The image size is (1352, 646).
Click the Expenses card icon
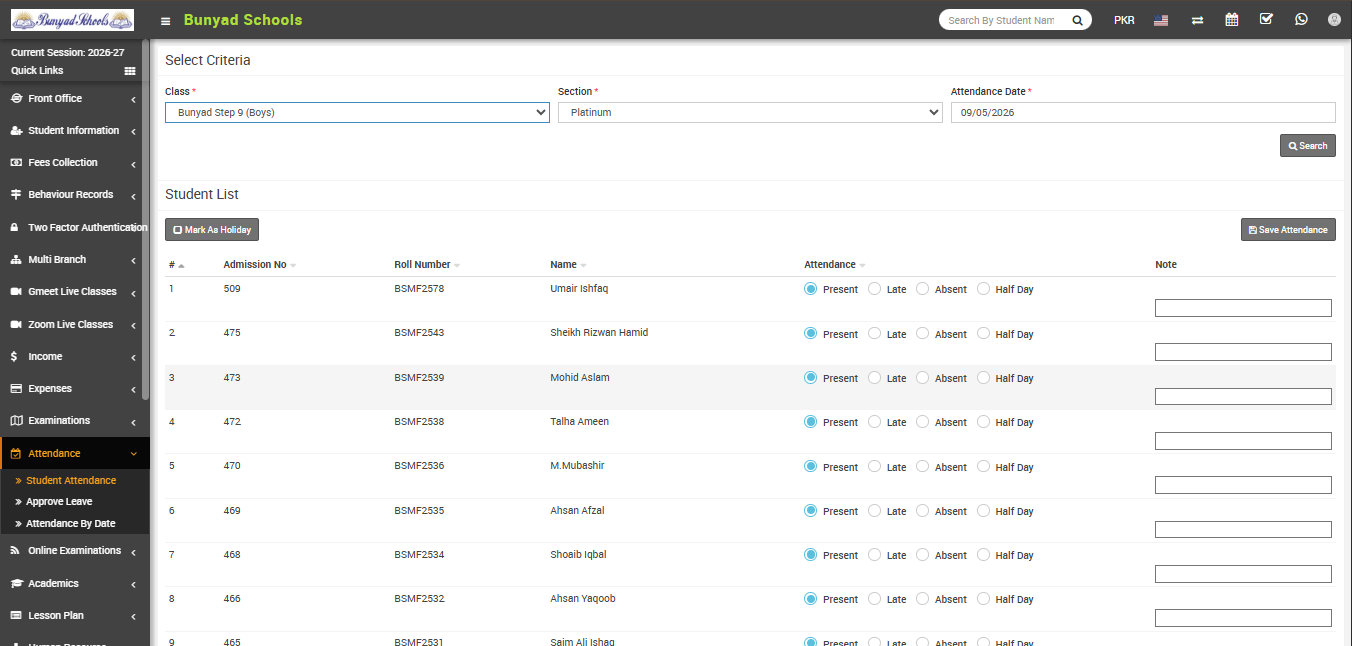[x=16, y=389]
